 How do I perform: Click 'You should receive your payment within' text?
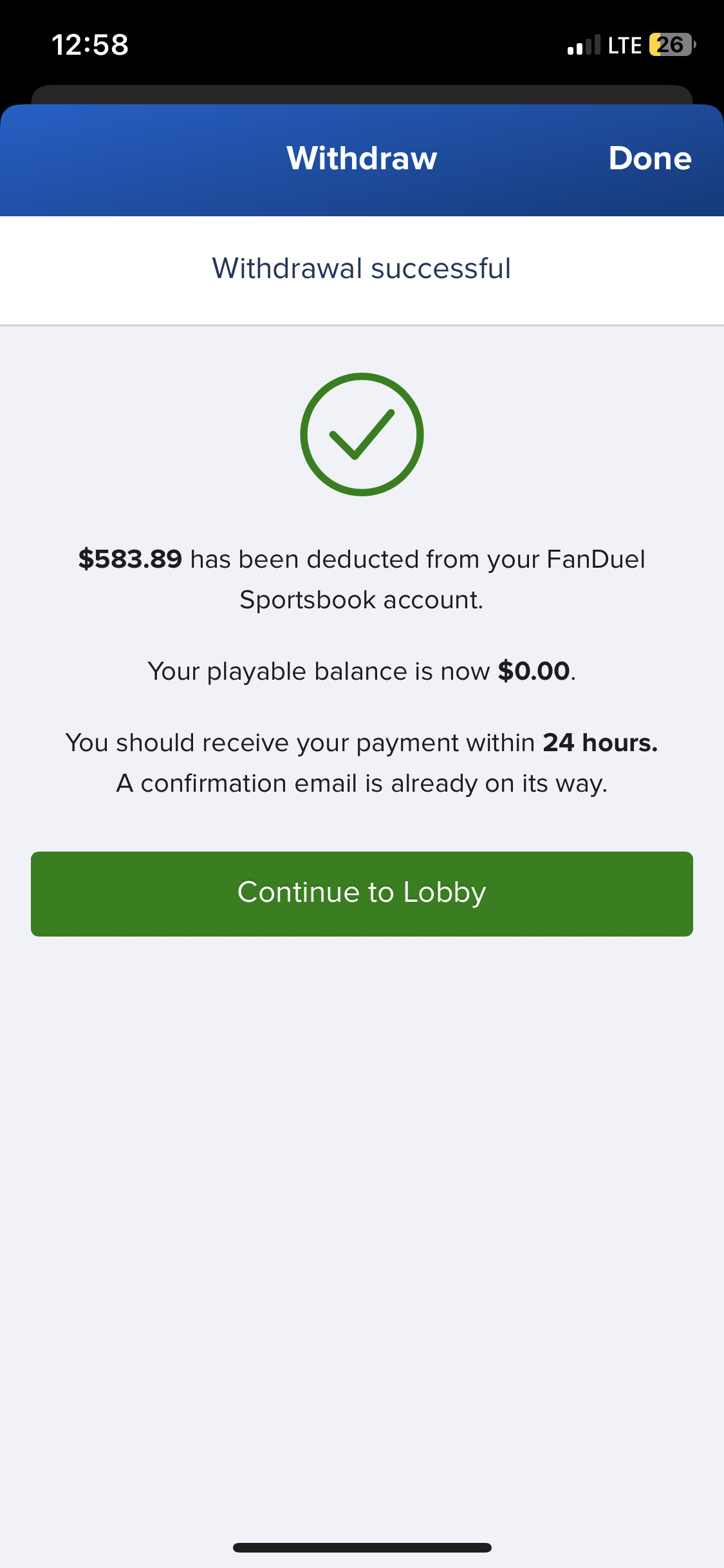300,743
